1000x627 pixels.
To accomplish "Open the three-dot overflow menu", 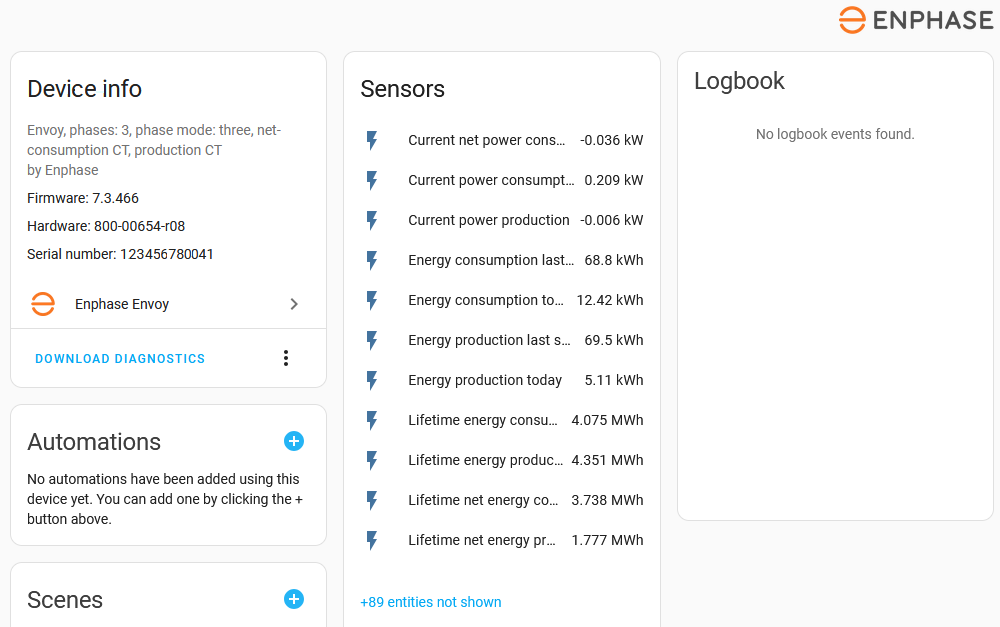I will point(286,358).
